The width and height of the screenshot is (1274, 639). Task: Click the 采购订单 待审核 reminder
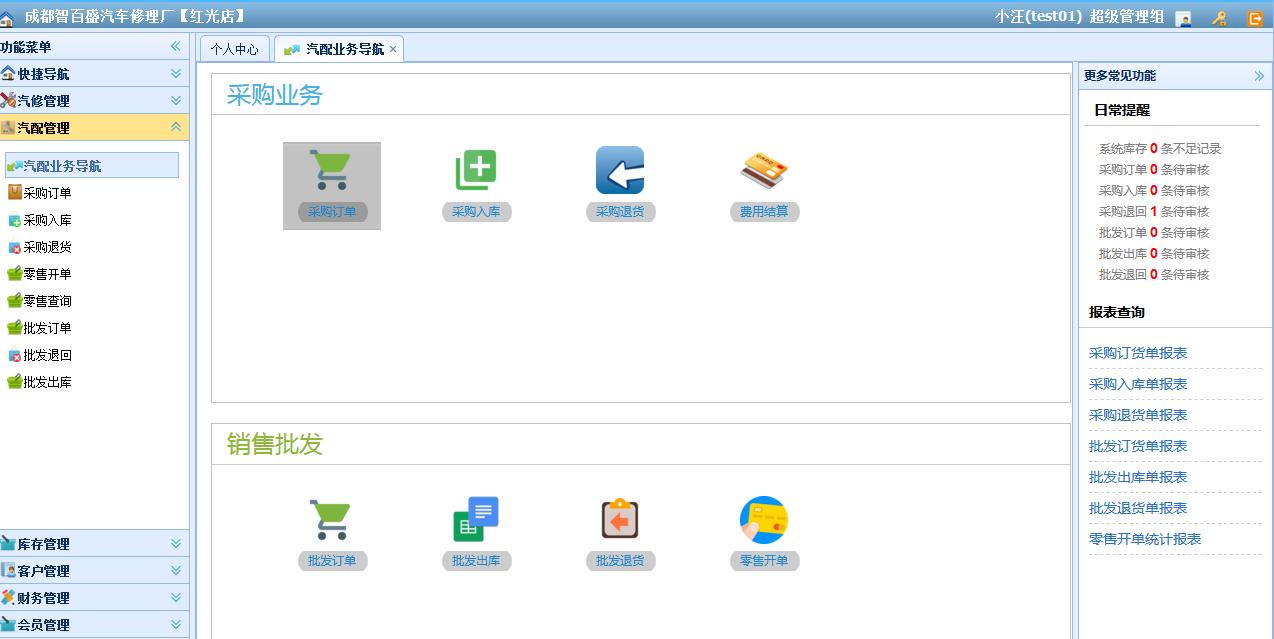(1154, 169)
